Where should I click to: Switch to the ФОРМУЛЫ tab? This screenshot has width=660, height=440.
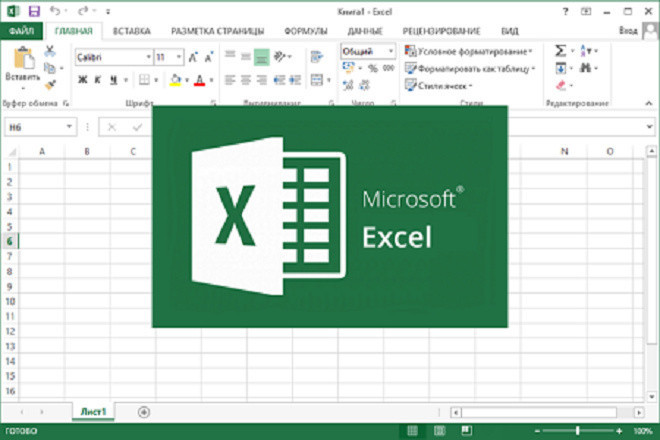coord(306,31)
